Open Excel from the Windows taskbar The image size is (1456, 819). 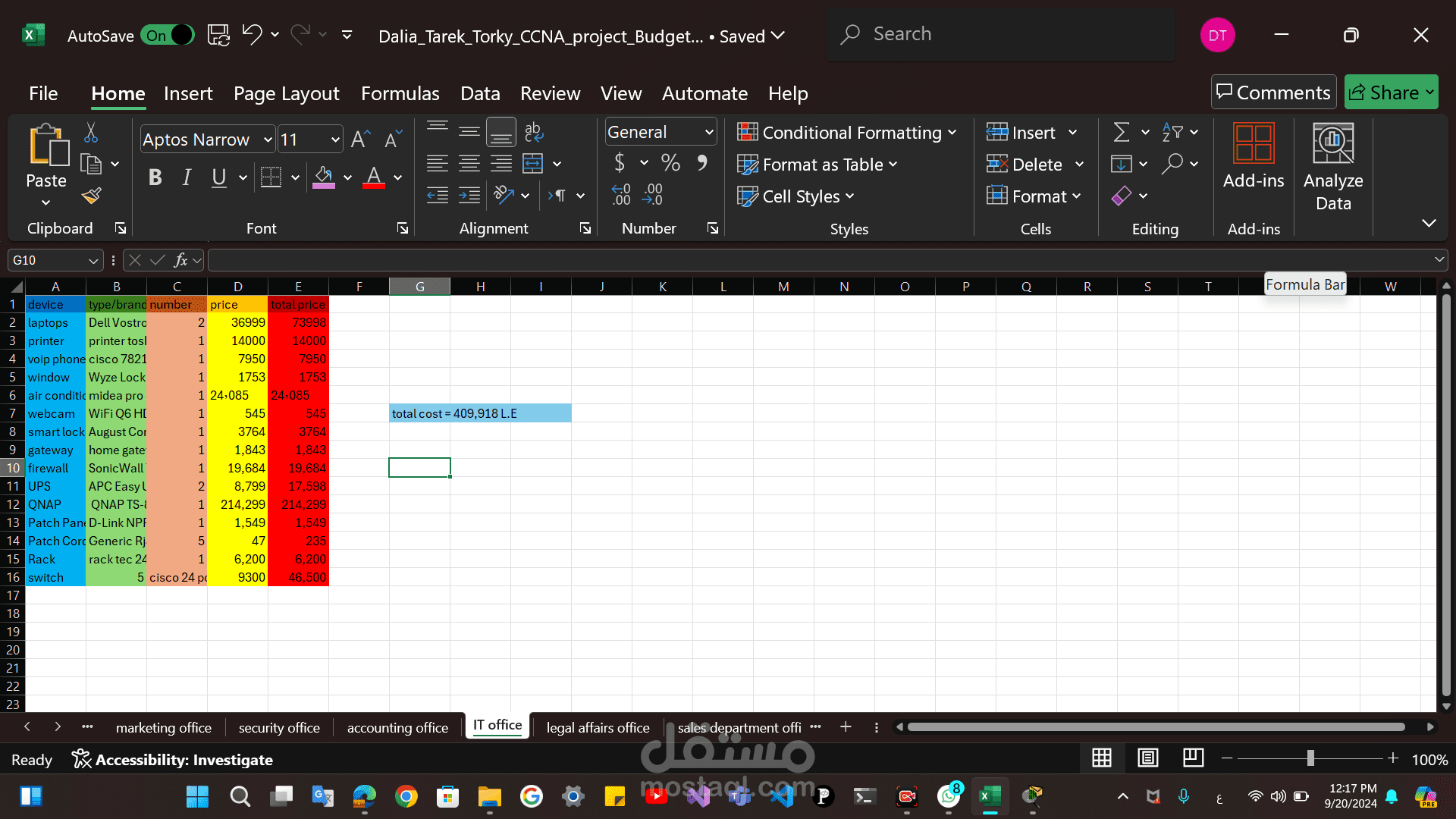(x=990, y=796)
